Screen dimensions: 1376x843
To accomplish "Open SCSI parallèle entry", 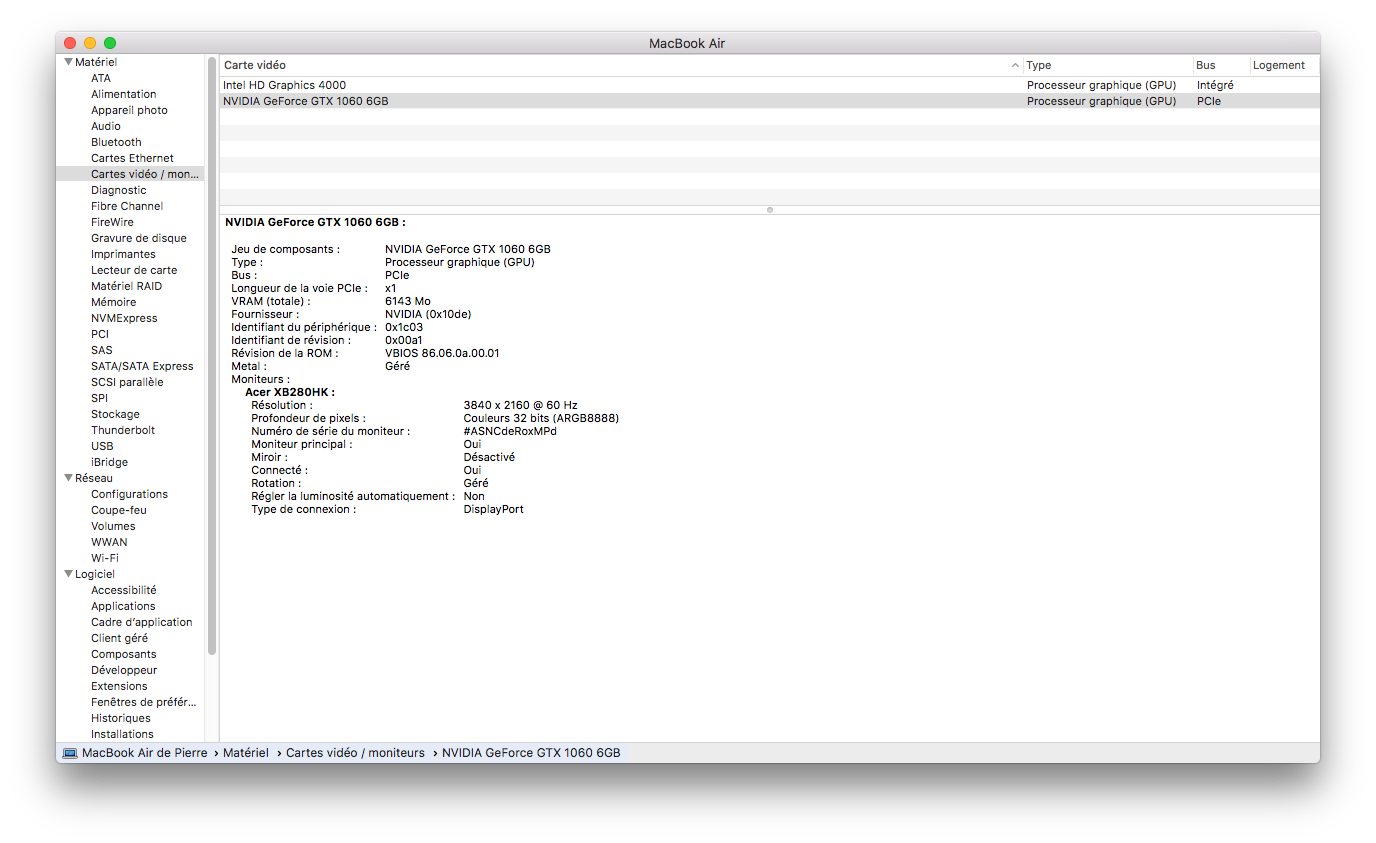I will [x=127, y=382].
